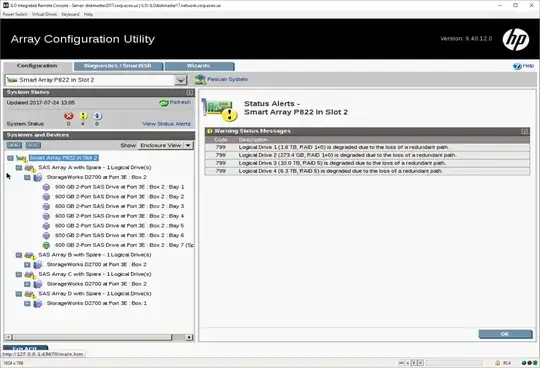Click the SAS Array C icon
Image resolution: width=540 pixels, height=368 pixels.
tap(30, 275)
